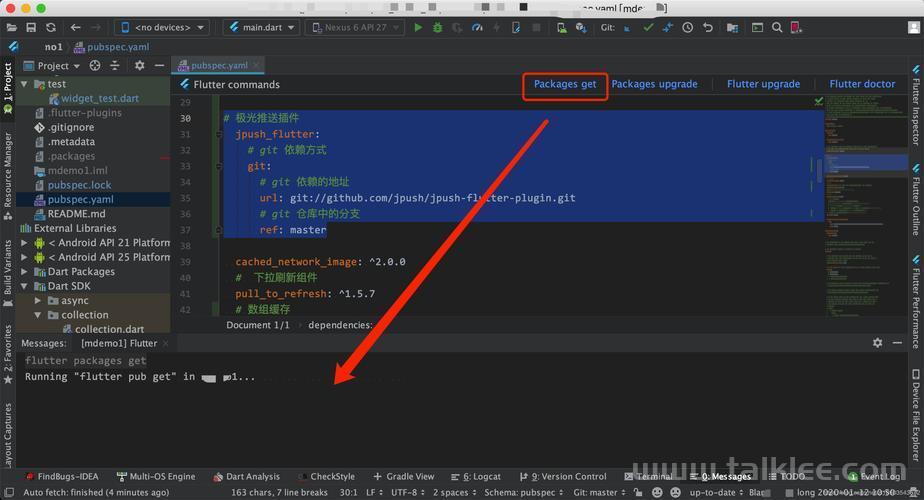
Task: Select the [mdemo1] Flutter messages tab
Action: point(119,343)
